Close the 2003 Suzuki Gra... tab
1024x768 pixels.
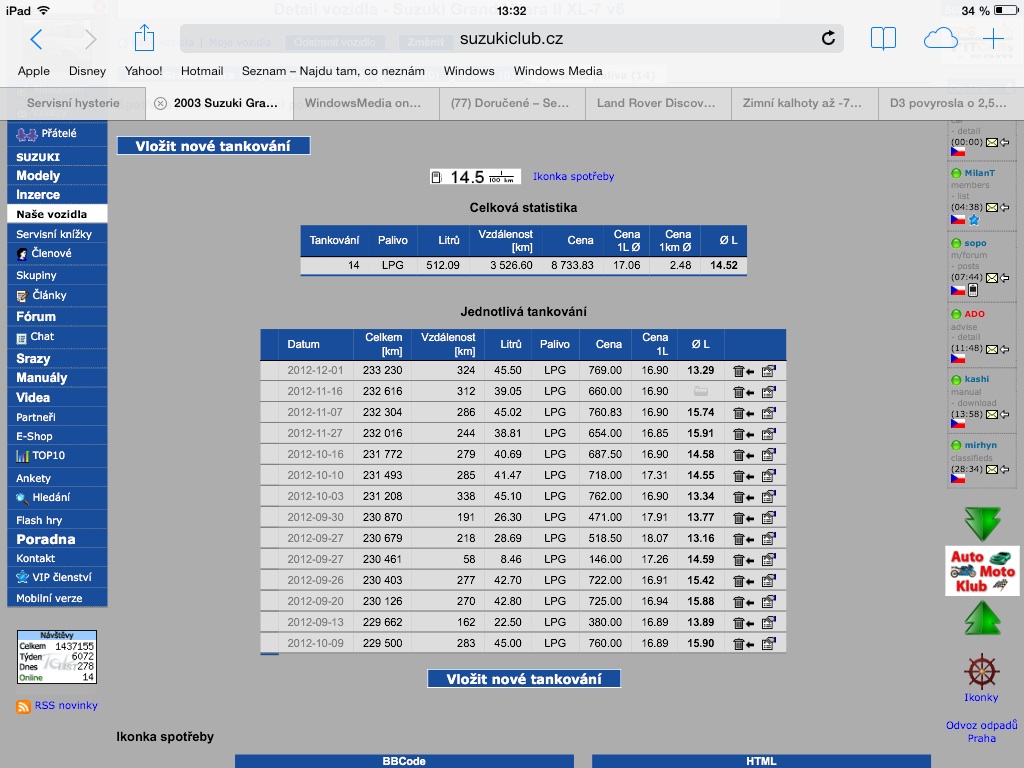160,103
